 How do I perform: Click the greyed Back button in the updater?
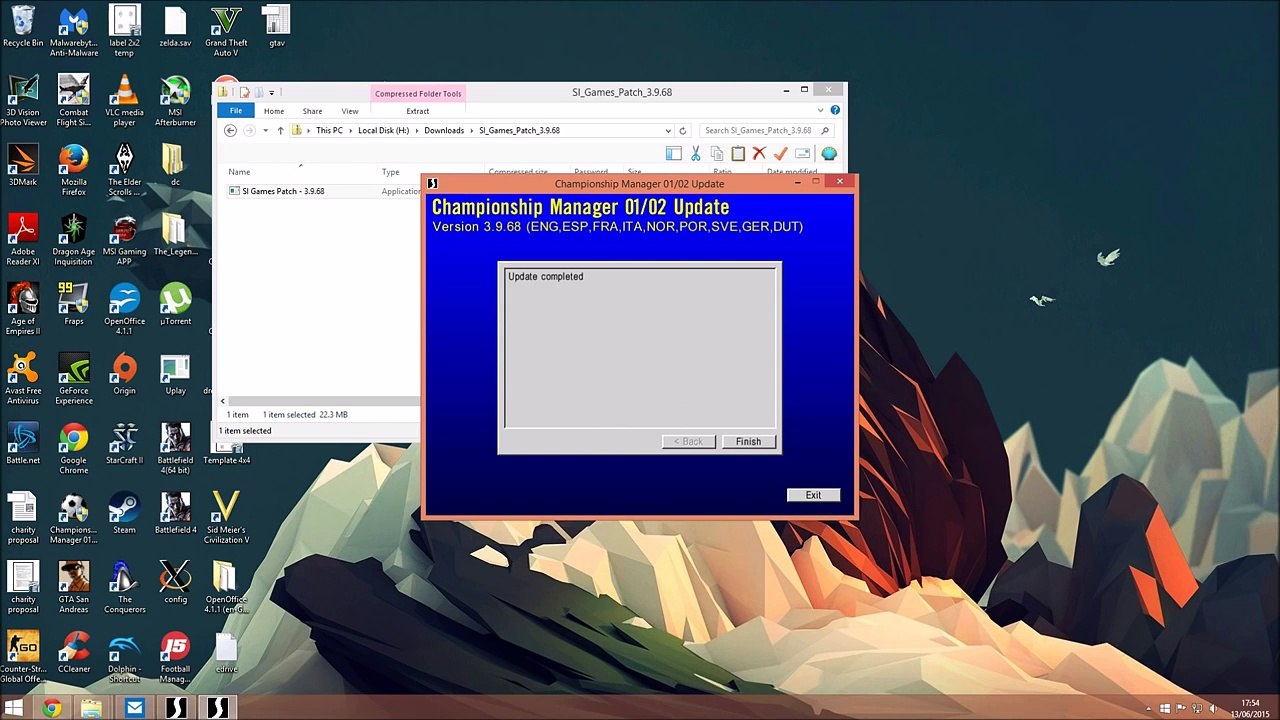click(689, 442)
